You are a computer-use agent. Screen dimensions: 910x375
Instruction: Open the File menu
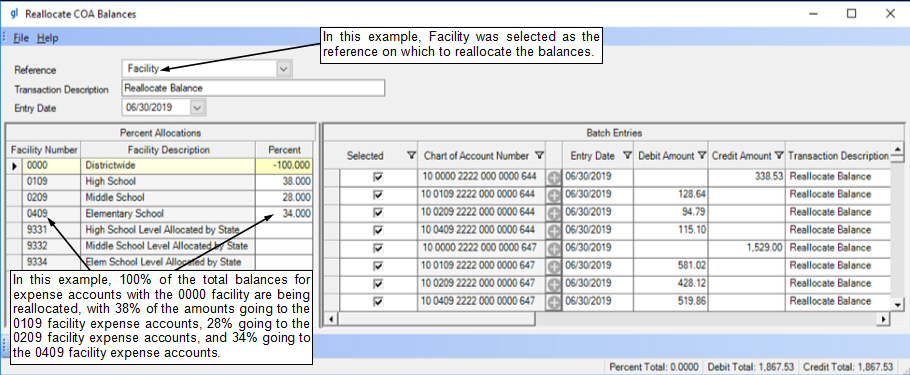(x=21, y=38)
